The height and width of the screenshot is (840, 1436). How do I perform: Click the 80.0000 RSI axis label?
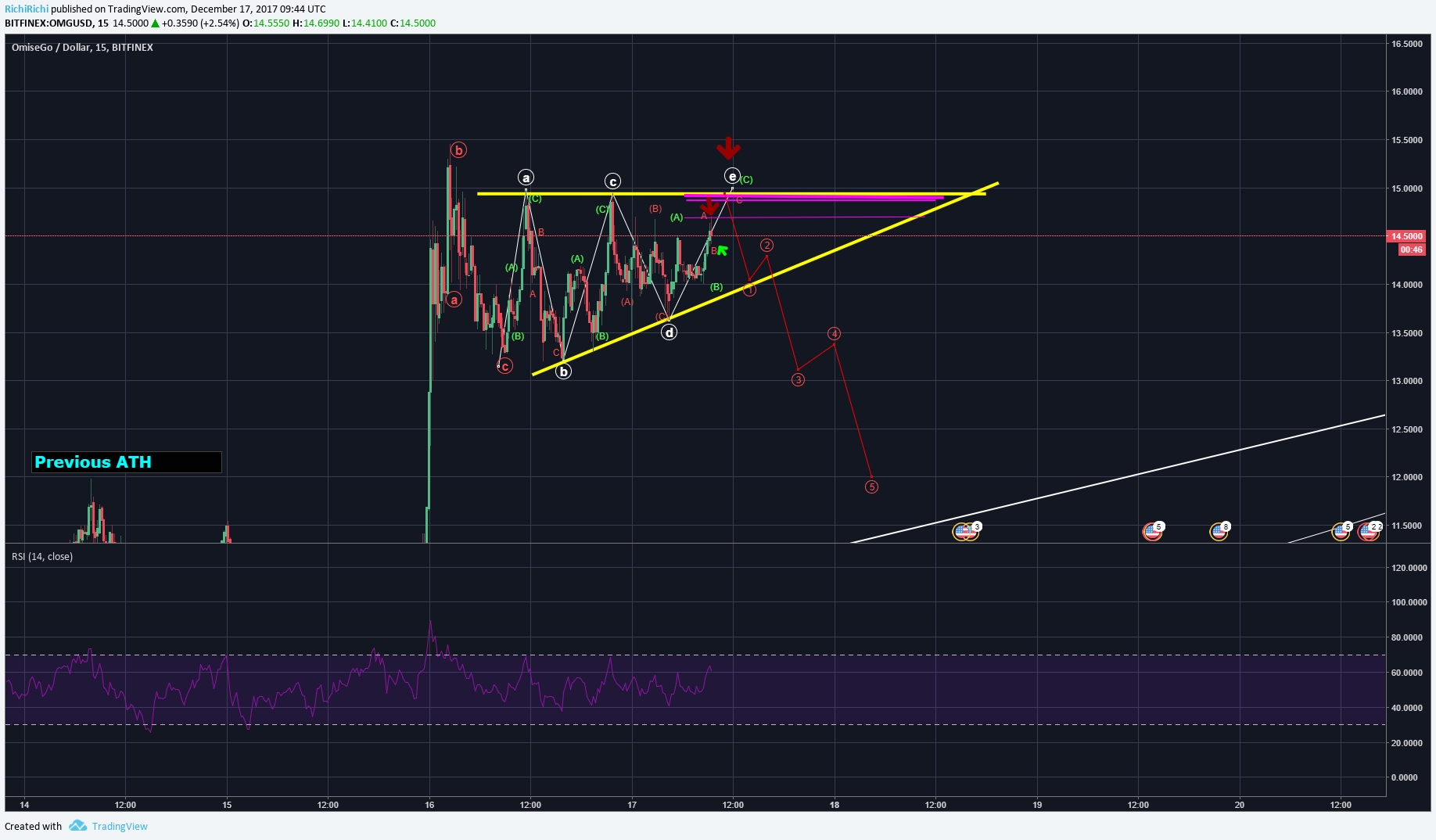pyautogui.click(x=1407, y=637)
